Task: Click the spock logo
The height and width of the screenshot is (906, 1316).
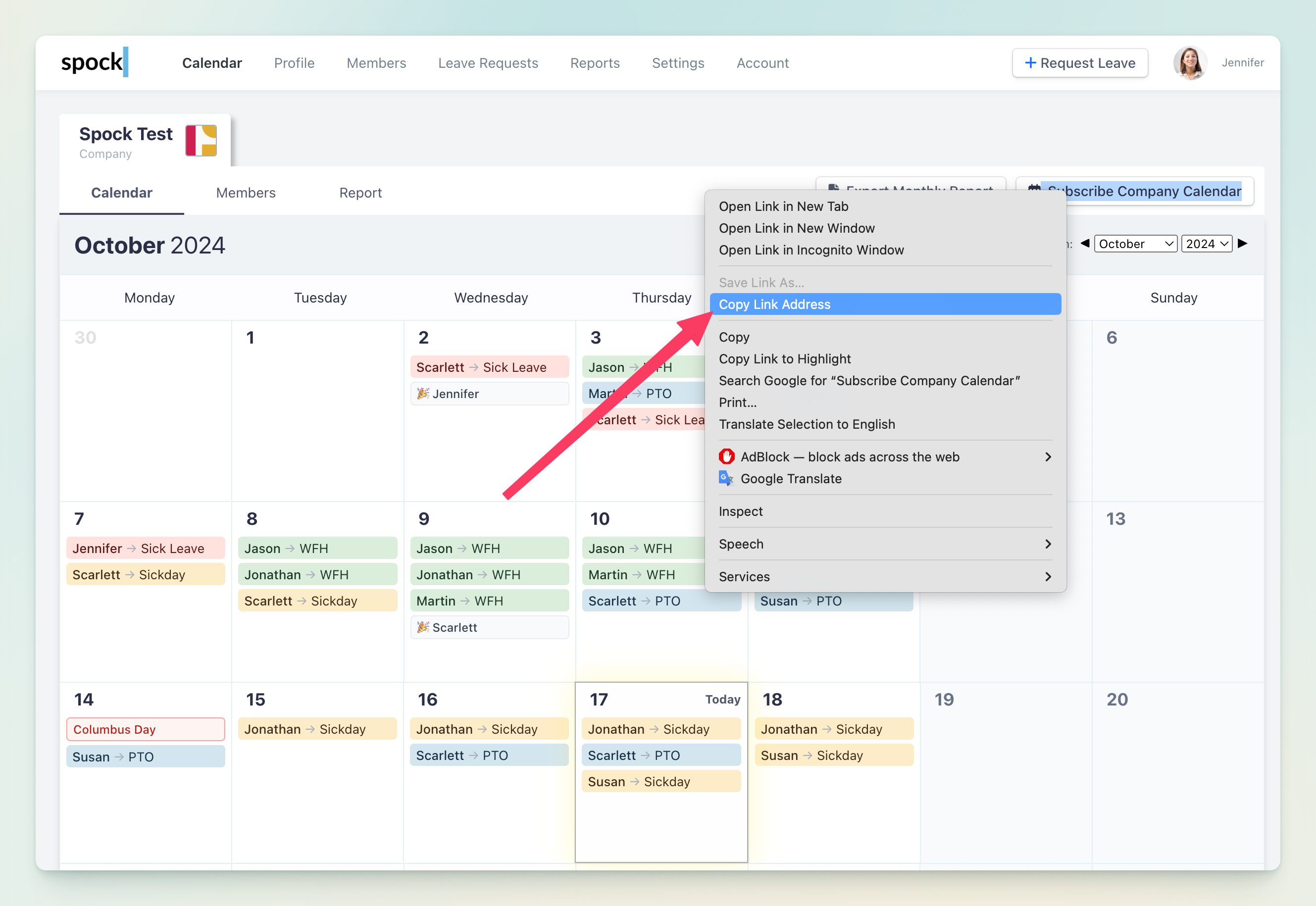Action: (x=94, y=62)
